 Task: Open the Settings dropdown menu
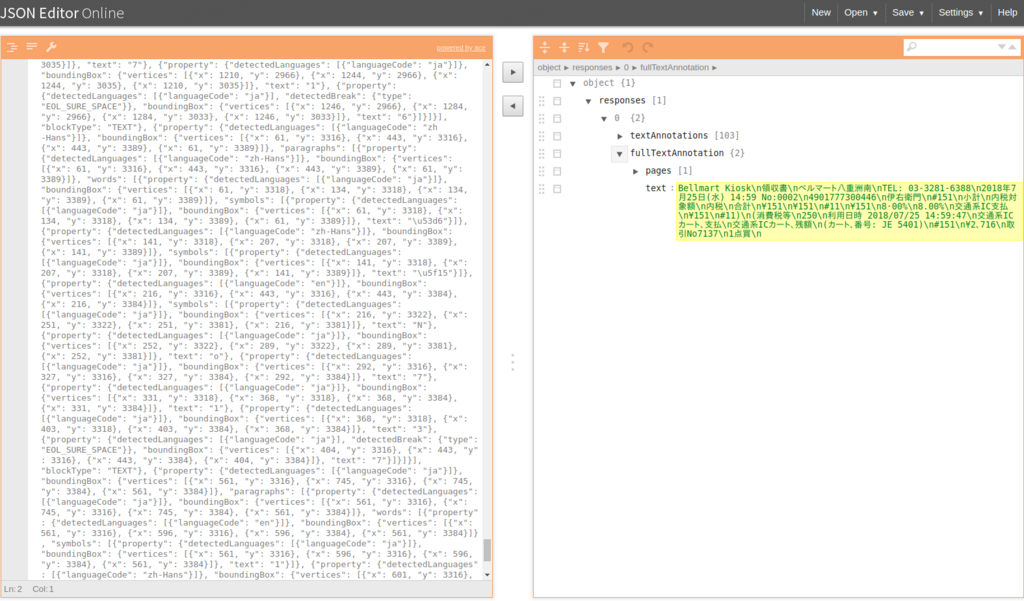coord(961,12)
